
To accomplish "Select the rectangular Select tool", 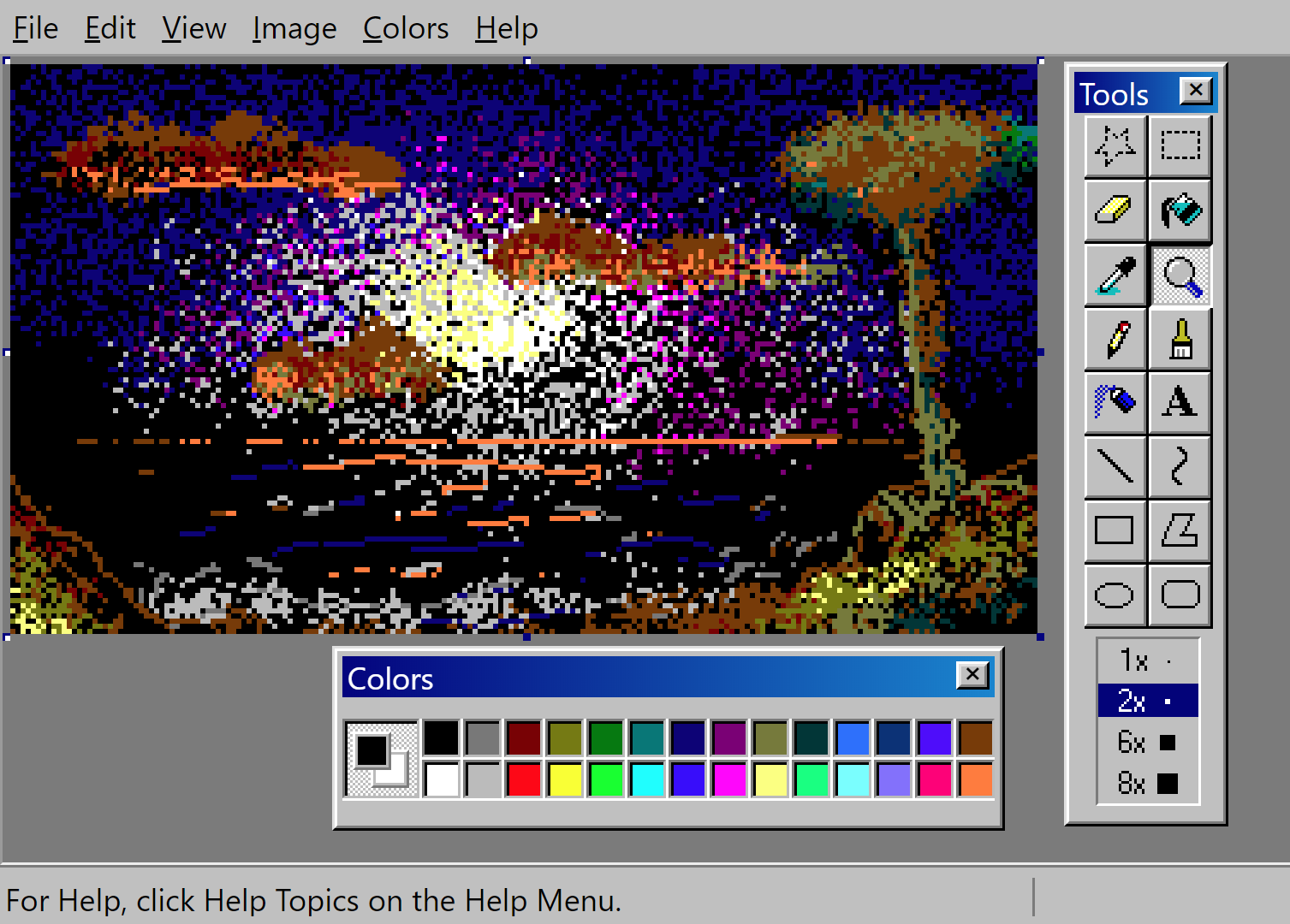I will [x=1180, y=146].
